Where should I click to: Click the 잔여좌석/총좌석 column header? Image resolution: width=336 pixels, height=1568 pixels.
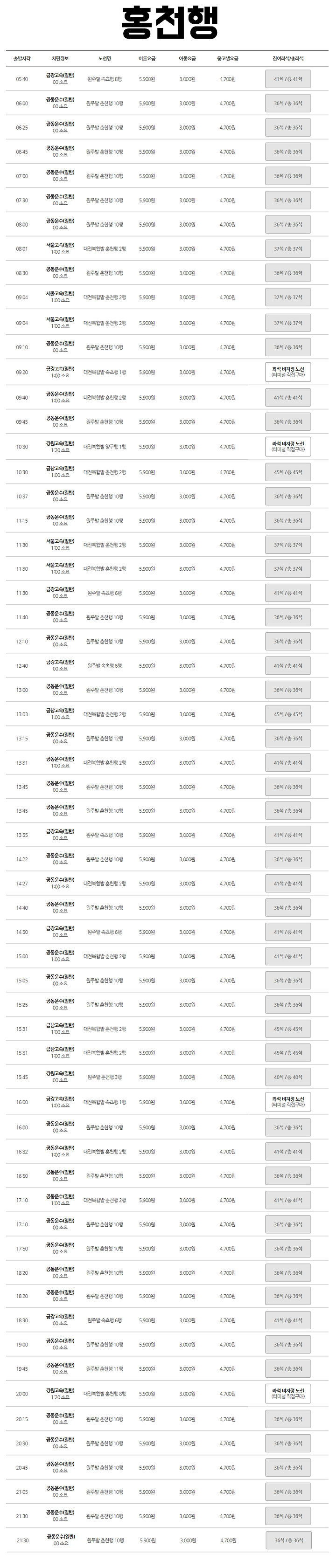click(x=288, y=59)
